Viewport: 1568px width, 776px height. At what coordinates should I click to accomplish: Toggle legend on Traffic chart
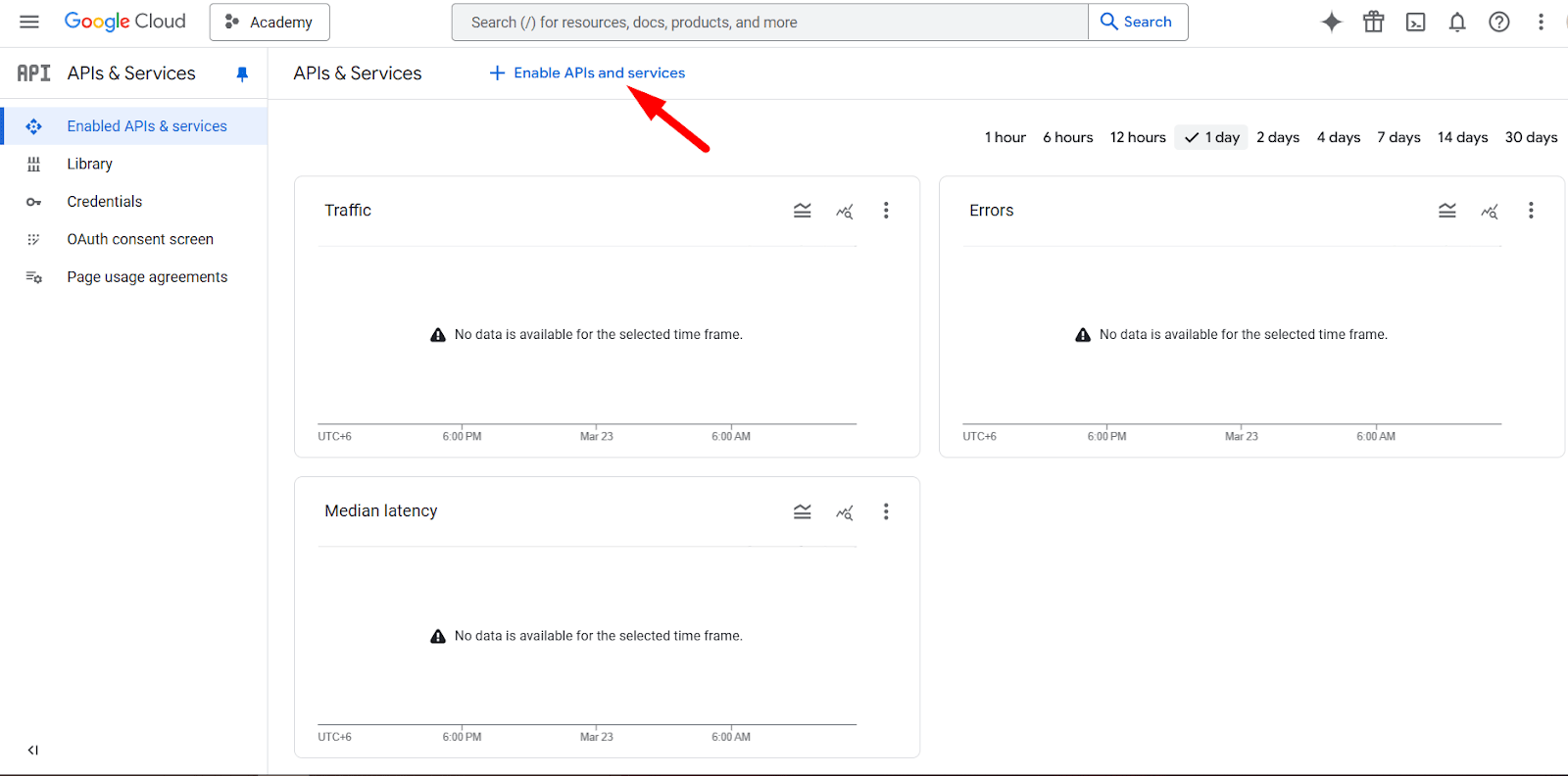(x=803, y=211)
